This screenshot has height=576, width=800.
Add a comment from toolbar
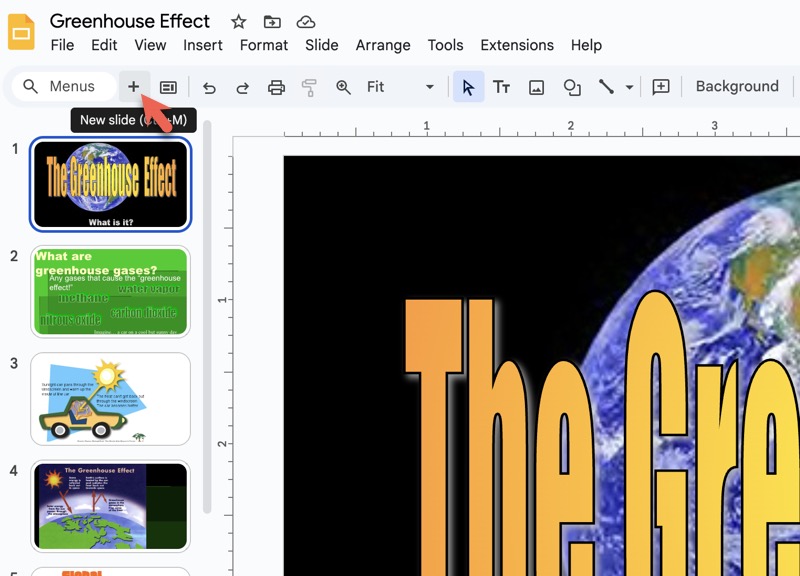[x=661, y=87]
